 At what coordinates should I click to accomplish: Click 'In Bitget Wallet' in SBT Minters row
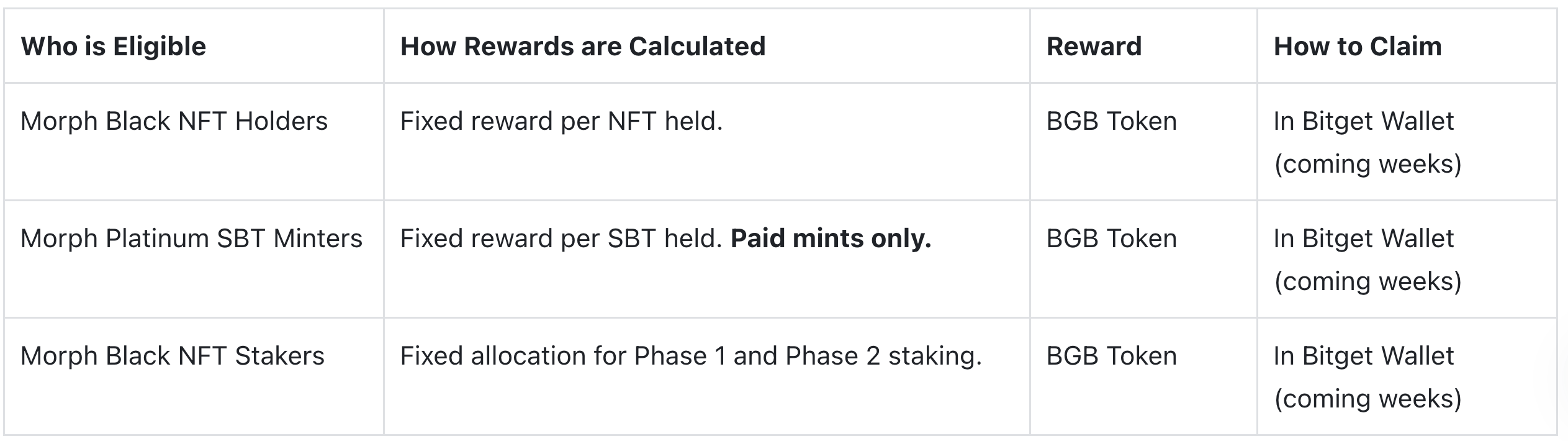pos(1364,239)
